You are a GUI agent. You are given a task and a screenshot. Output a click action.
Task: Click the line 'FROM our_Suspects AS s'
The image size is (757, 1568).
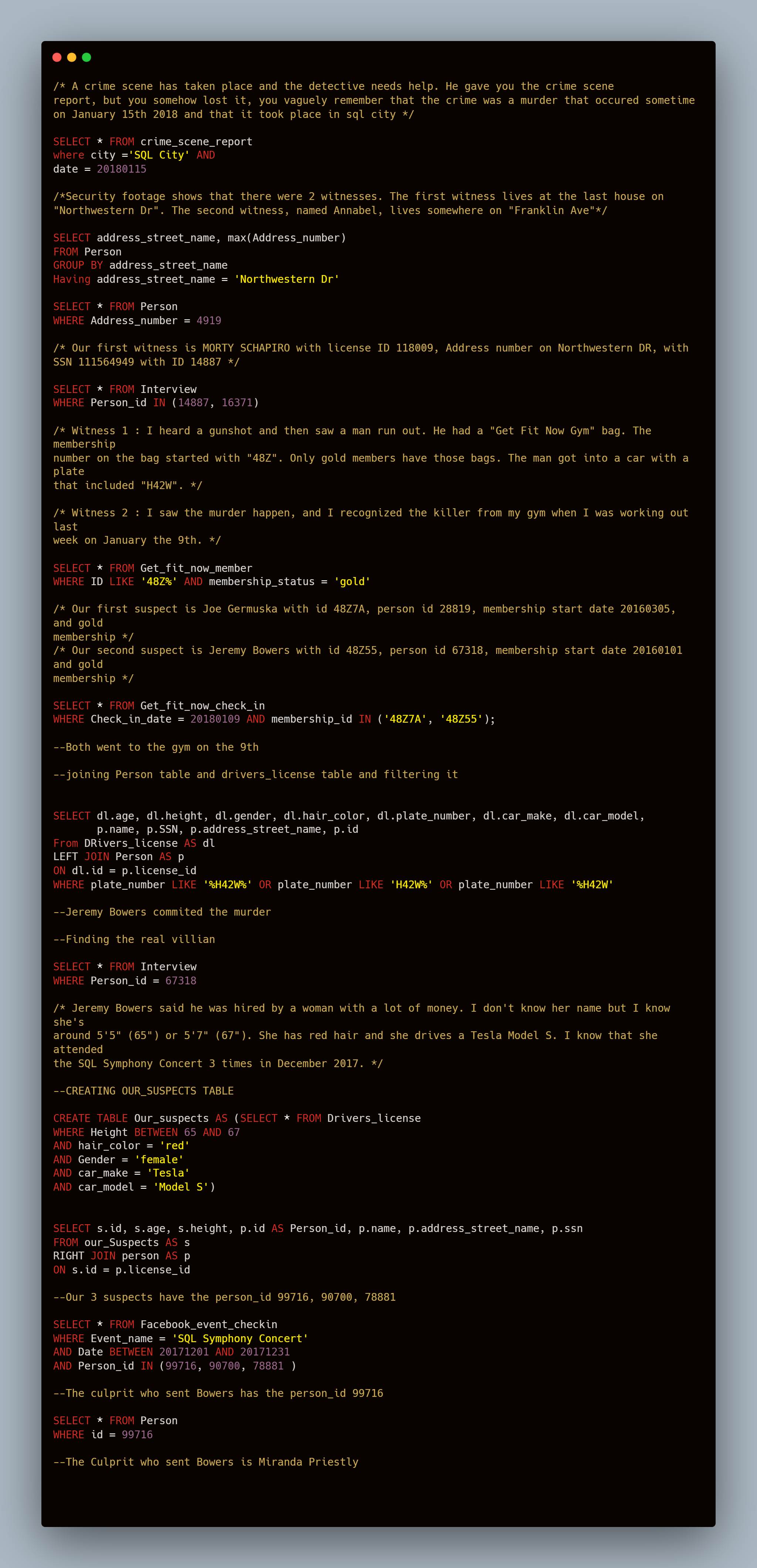122,1242
